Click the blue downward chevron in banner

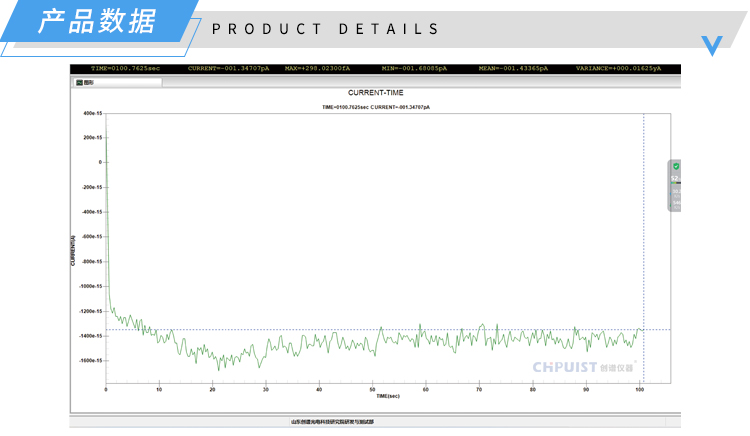point(712,45)
